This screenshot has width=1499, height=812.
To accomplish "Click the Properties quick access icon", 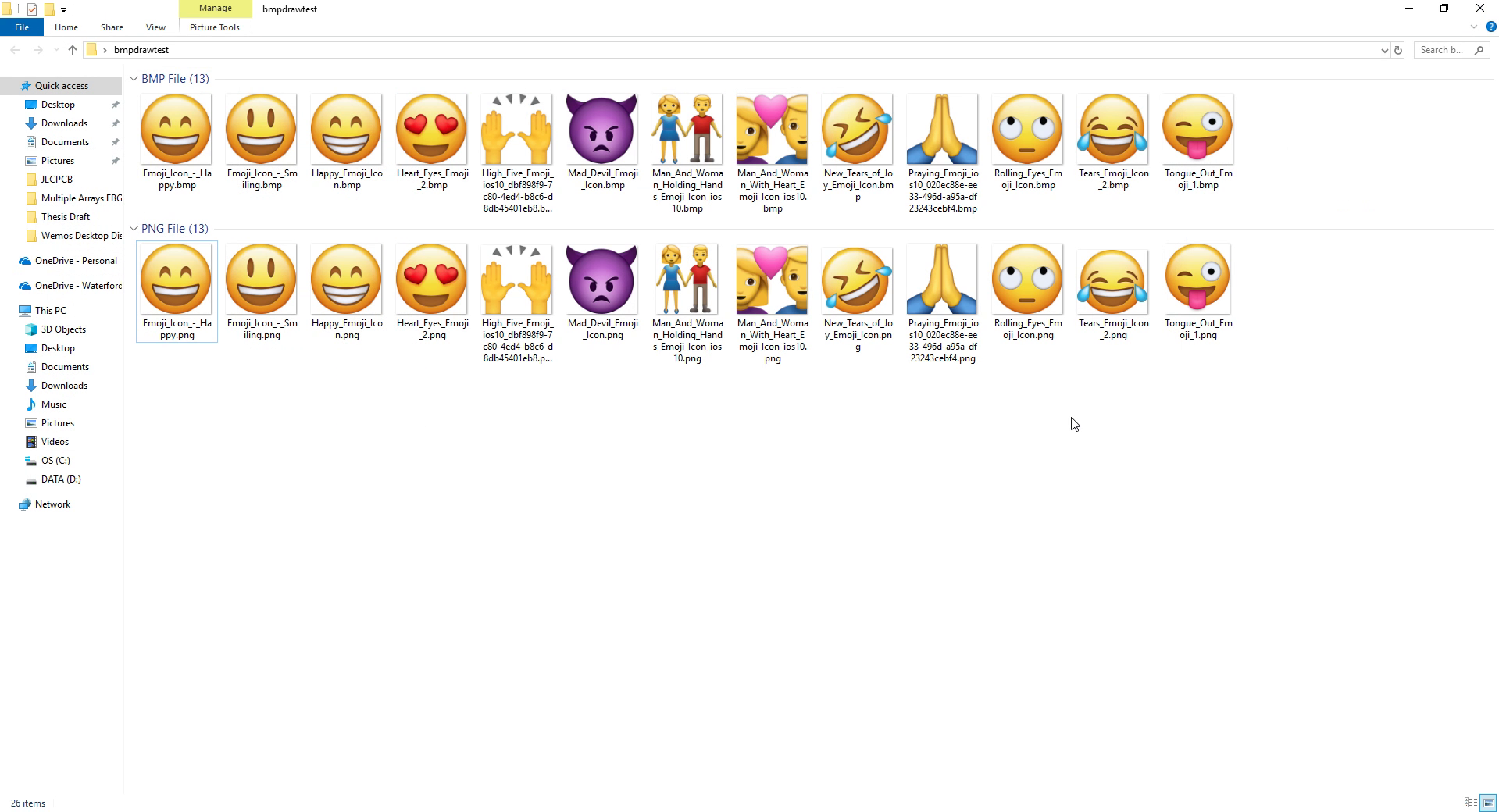I will pos(32,9).
